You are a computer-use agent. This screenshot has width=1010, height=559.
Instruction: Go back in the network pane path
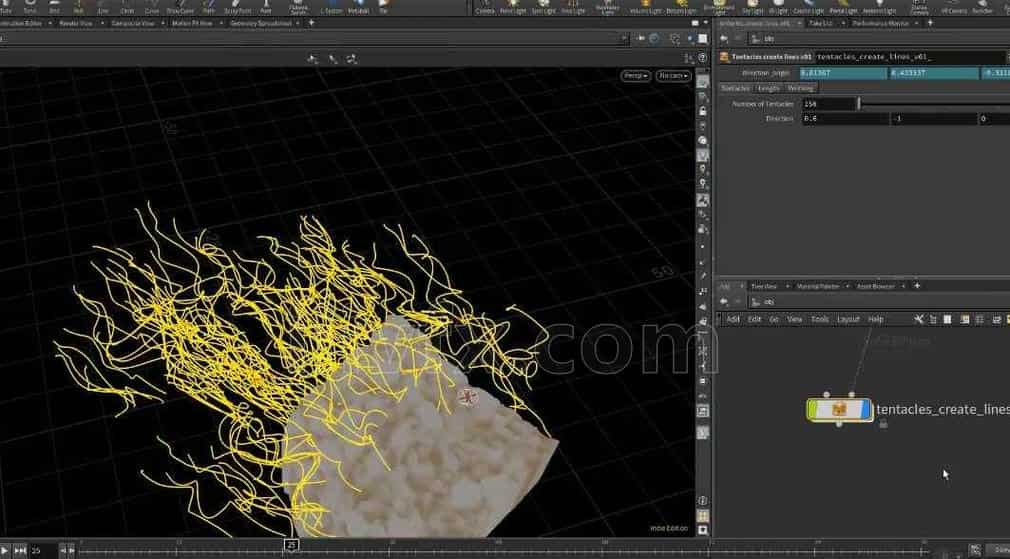coord(724,301)
